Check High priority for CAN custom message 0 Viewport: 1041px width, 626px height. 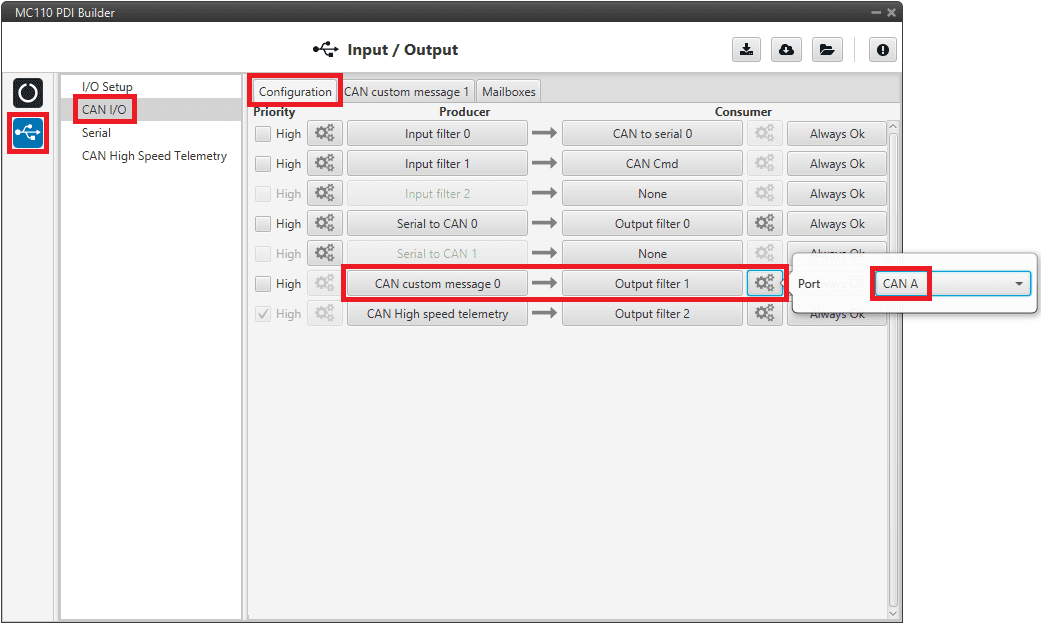pos(263,284)
